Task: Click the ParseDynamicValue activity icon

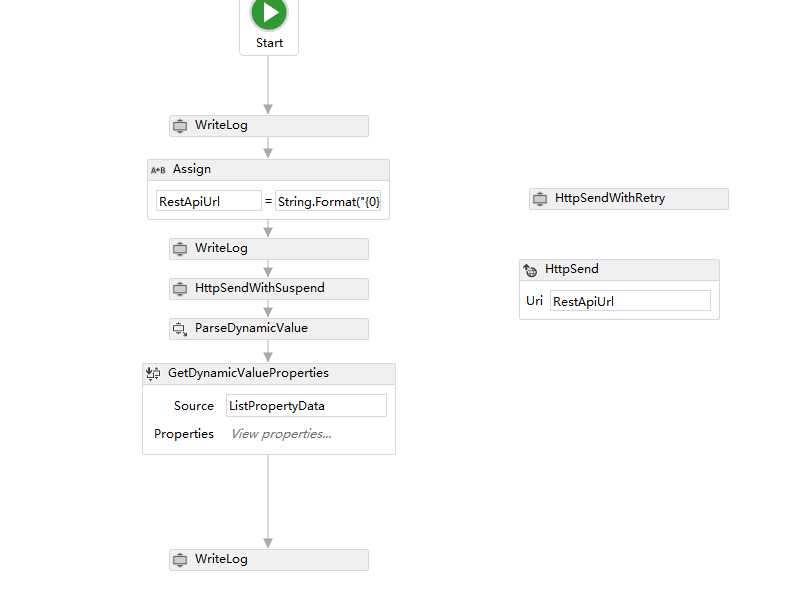Action: (180, 329)
